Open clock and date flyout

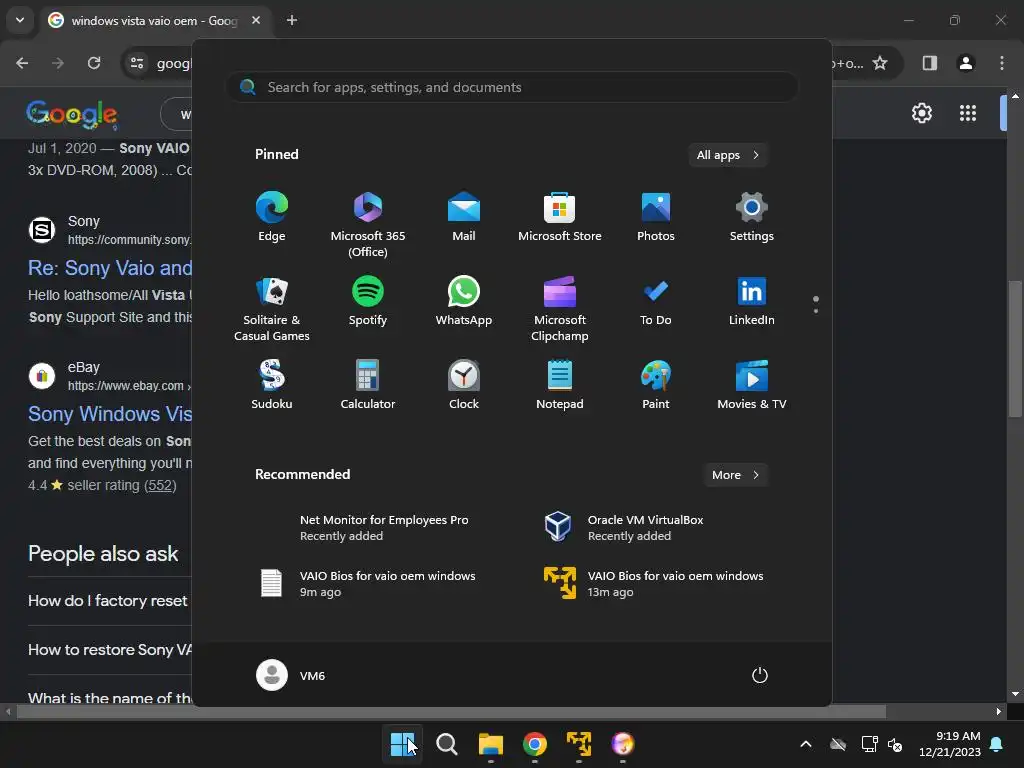click(x=950, y=744)
